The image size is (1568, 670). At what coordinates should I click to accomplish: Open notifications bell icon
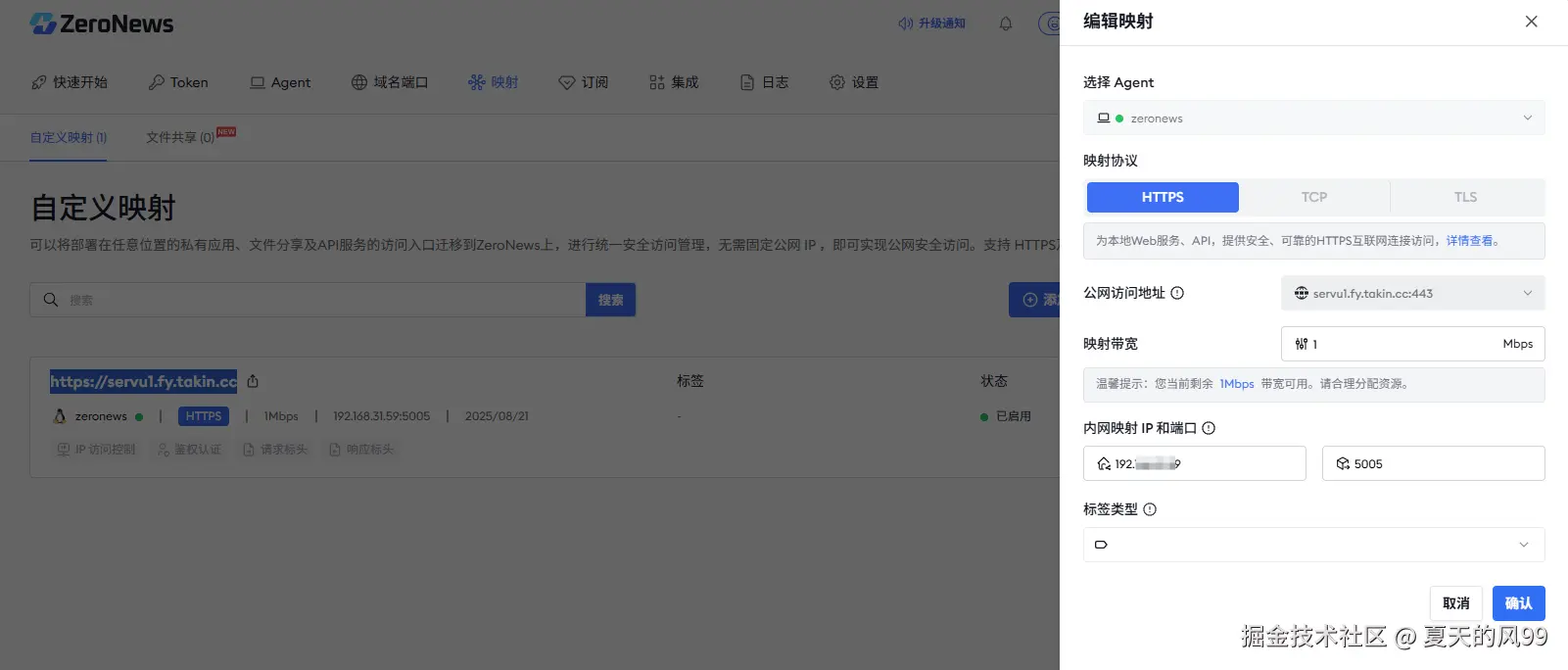click(1006, 24)
